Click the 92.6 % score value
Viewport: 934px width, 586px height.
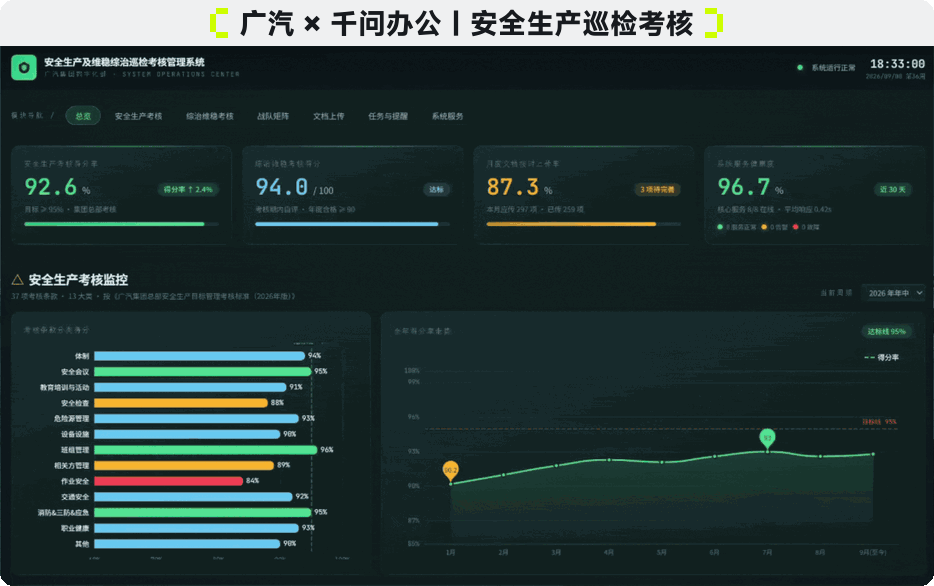[x=57, y=187]
